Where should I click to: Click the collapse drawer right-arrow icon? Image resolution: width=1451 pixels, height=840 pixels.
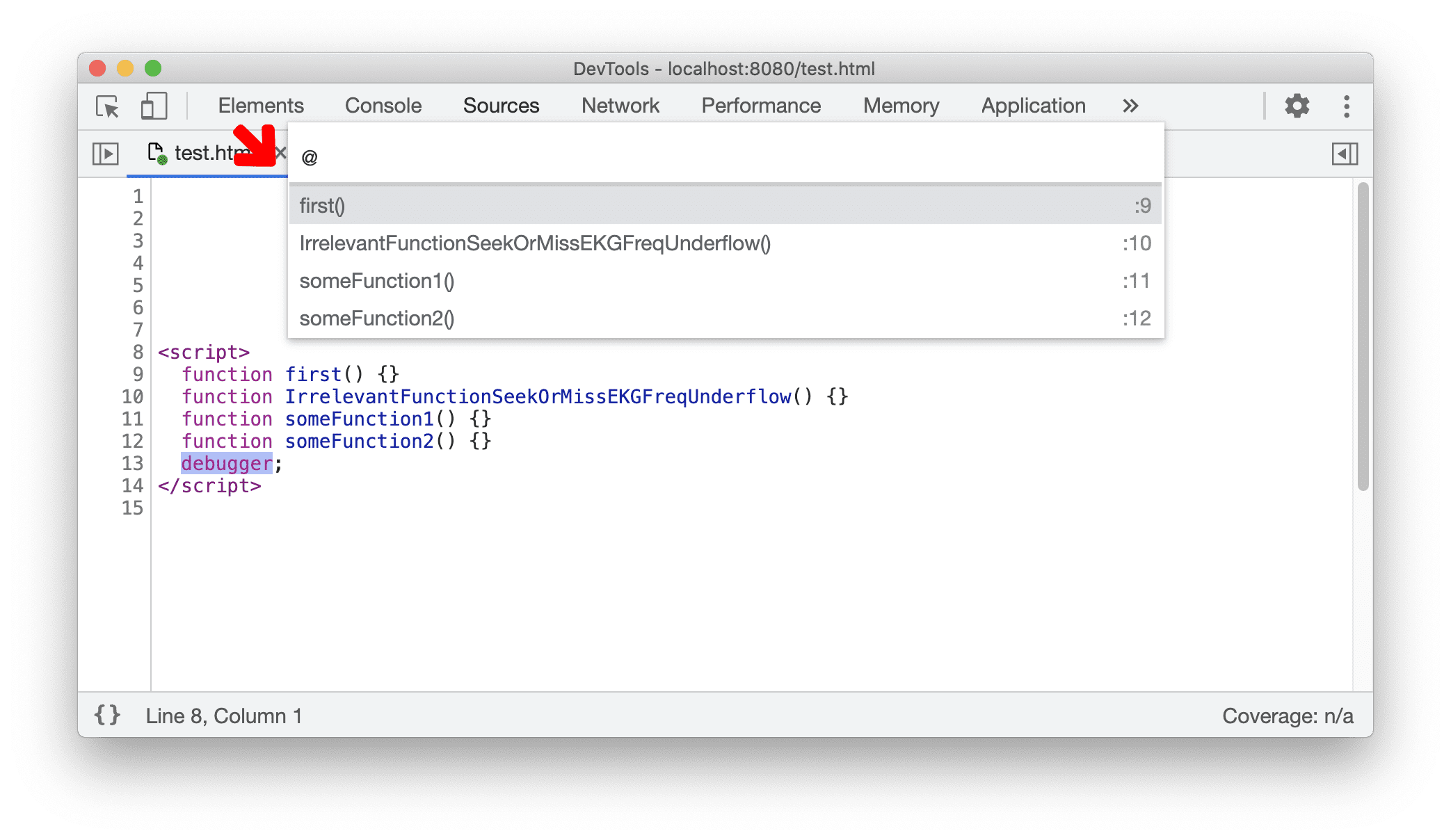coord(1346,154)
